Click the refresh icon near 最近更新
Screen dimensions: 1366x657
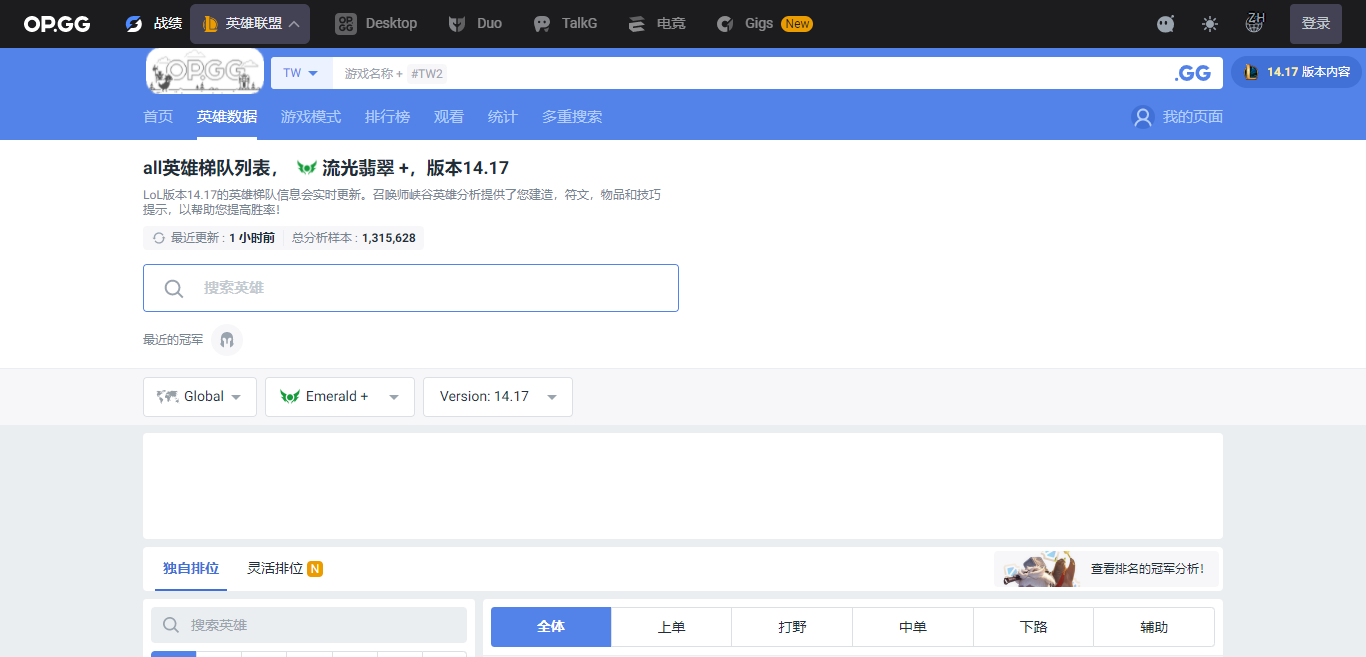(159, 238)
